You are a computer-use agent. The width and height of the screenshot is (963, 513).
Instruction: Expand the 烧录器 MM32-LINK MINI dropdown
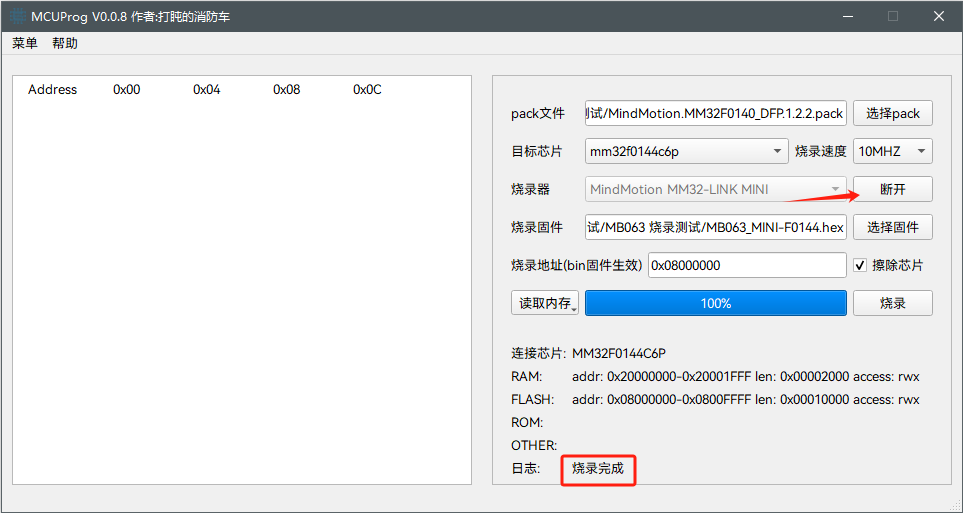coord(716,190)
